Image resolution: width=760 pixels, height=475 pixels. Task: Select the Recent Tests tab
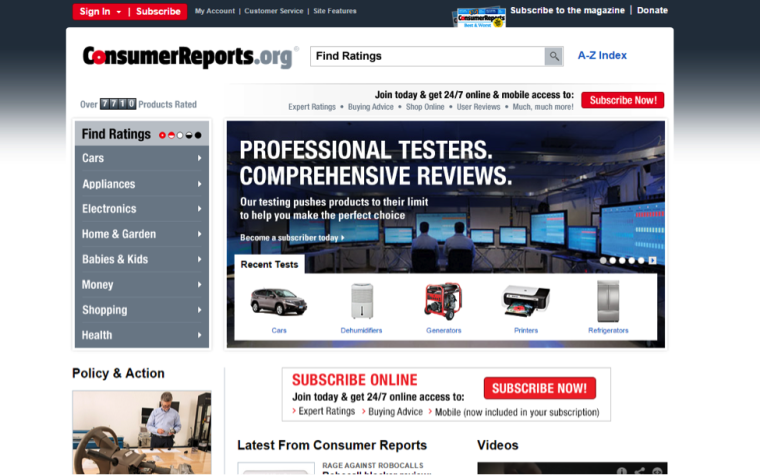[269, 265]
